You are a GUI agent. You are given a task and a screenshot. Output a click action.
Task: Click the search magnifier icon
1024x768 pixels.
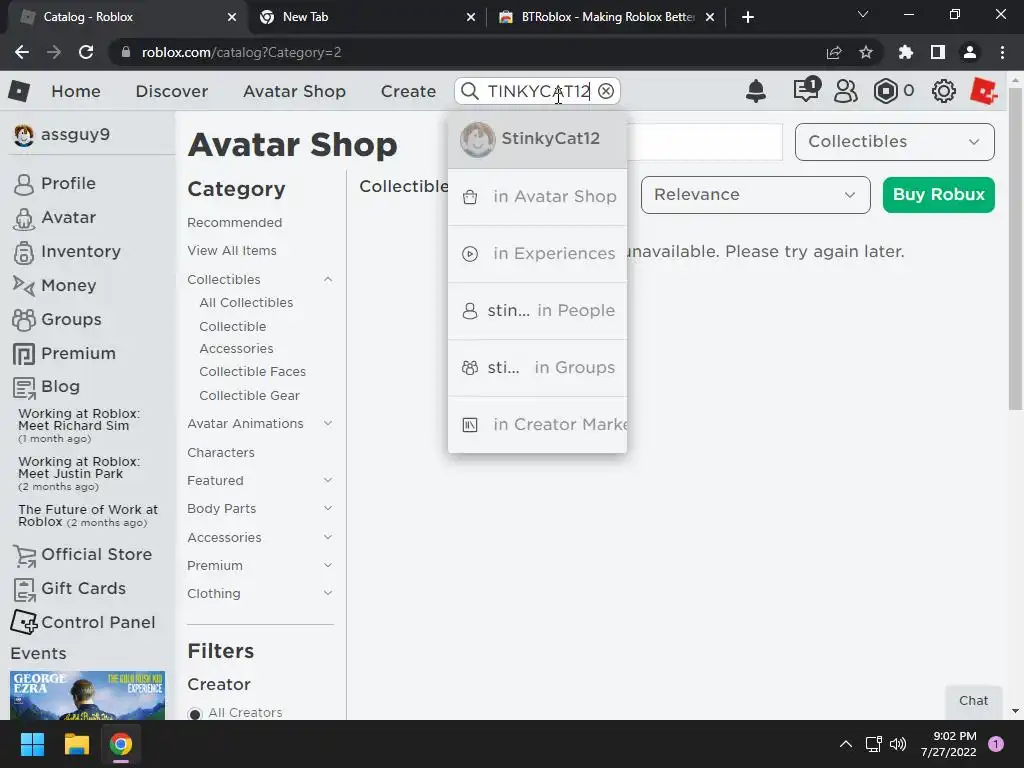click(x=470, y=91)
